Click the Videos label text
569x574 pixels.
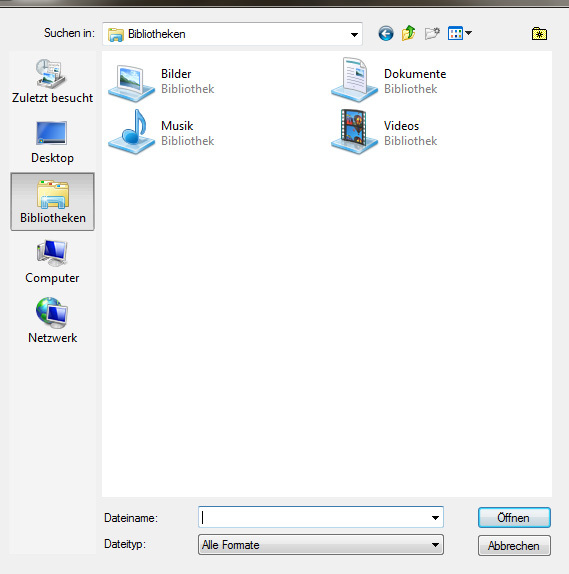(x=401, y=126)
